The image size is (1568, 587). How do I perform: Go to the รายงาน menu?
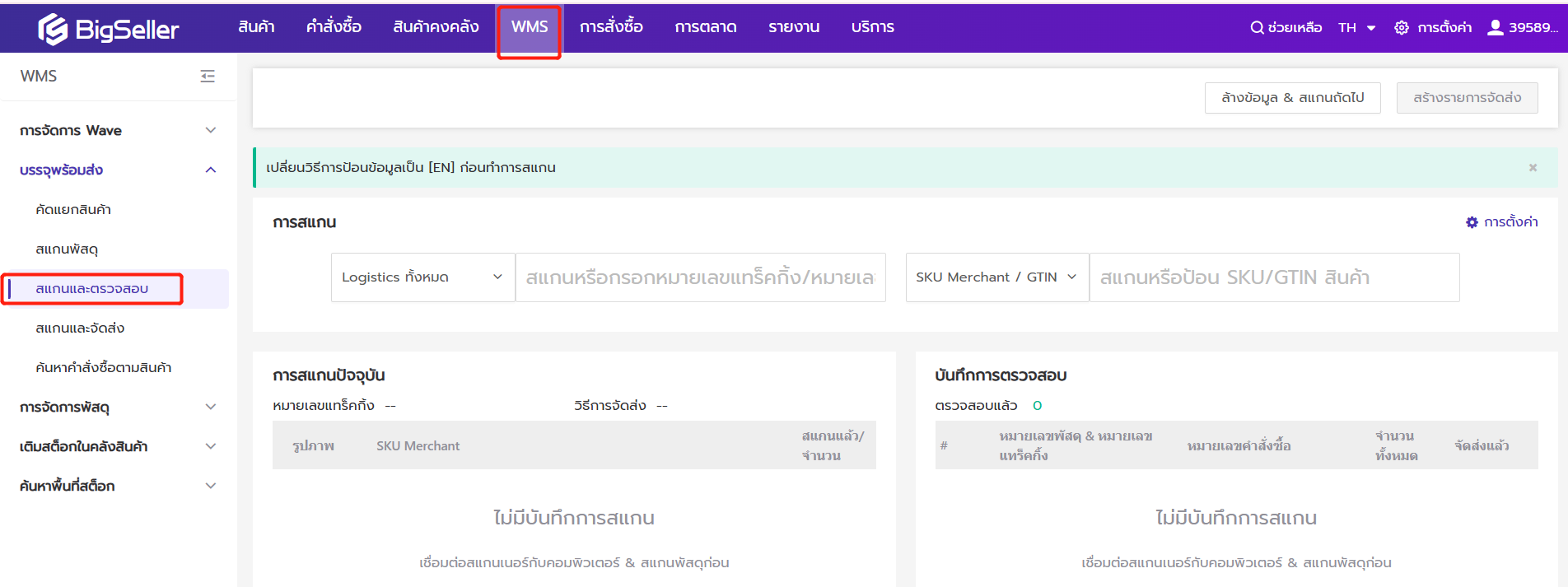(793, 27)
